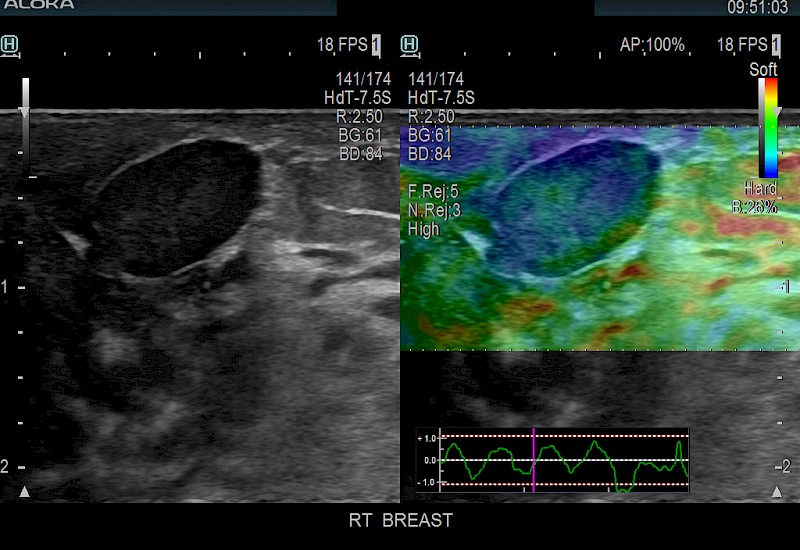
Task: Click the magenta frame marker in the strain graph
Action: [x=533, y=460]
